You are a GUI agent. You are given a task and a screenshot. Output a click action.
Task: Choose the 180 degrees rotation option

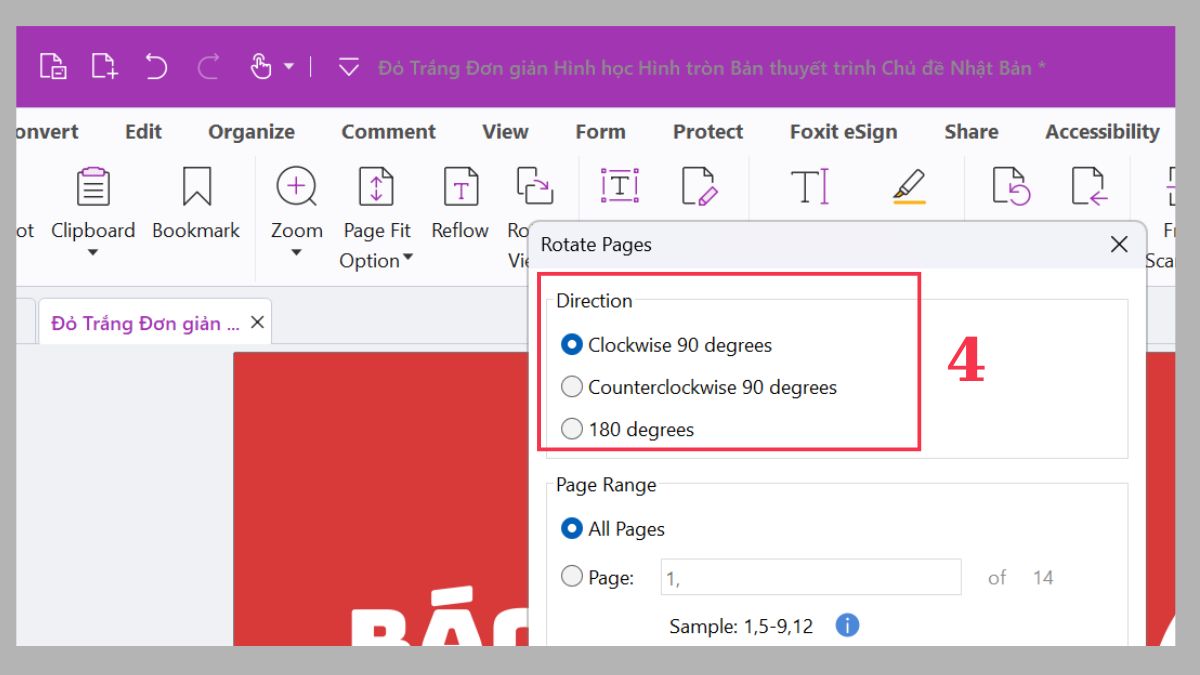click(572, 429)
